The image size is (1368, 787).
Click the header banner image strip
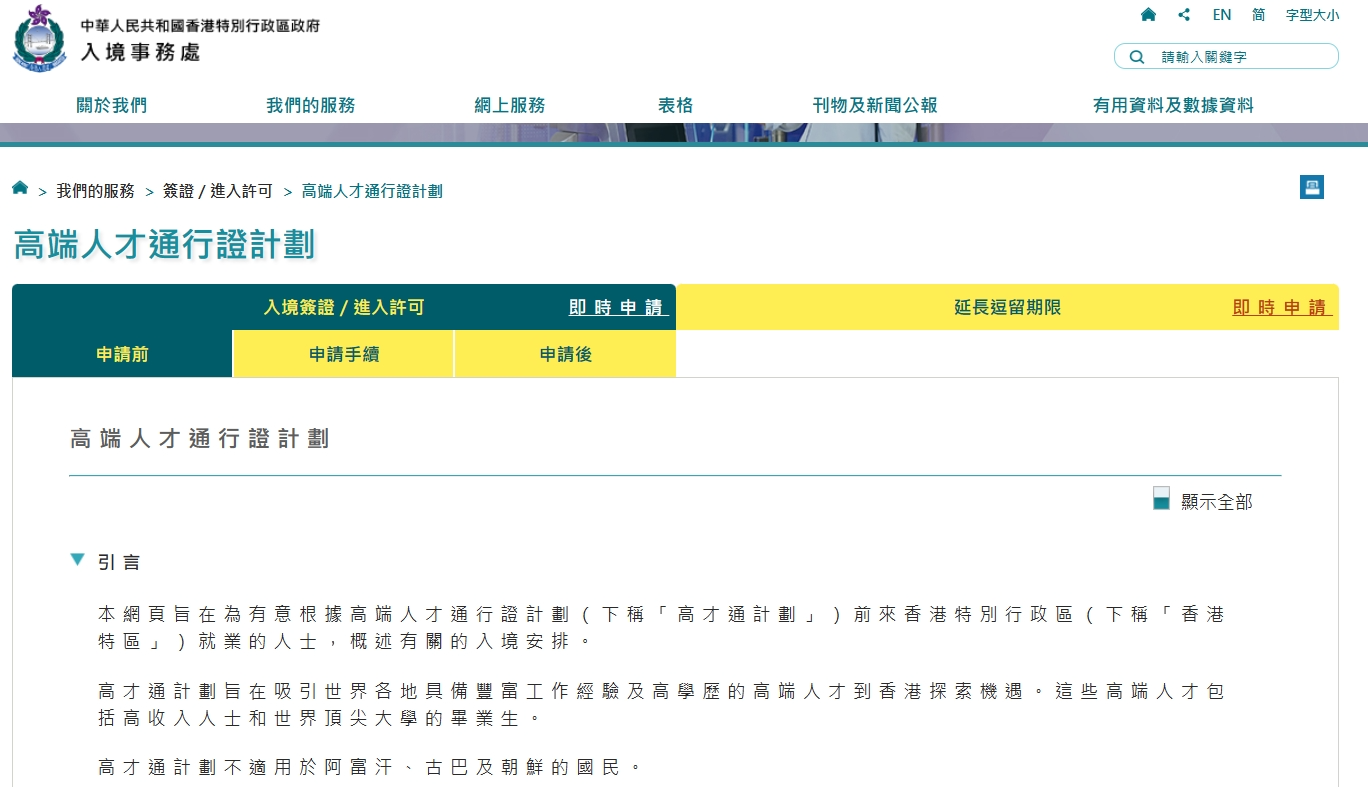pyautogui.click(x=684, y=133)
